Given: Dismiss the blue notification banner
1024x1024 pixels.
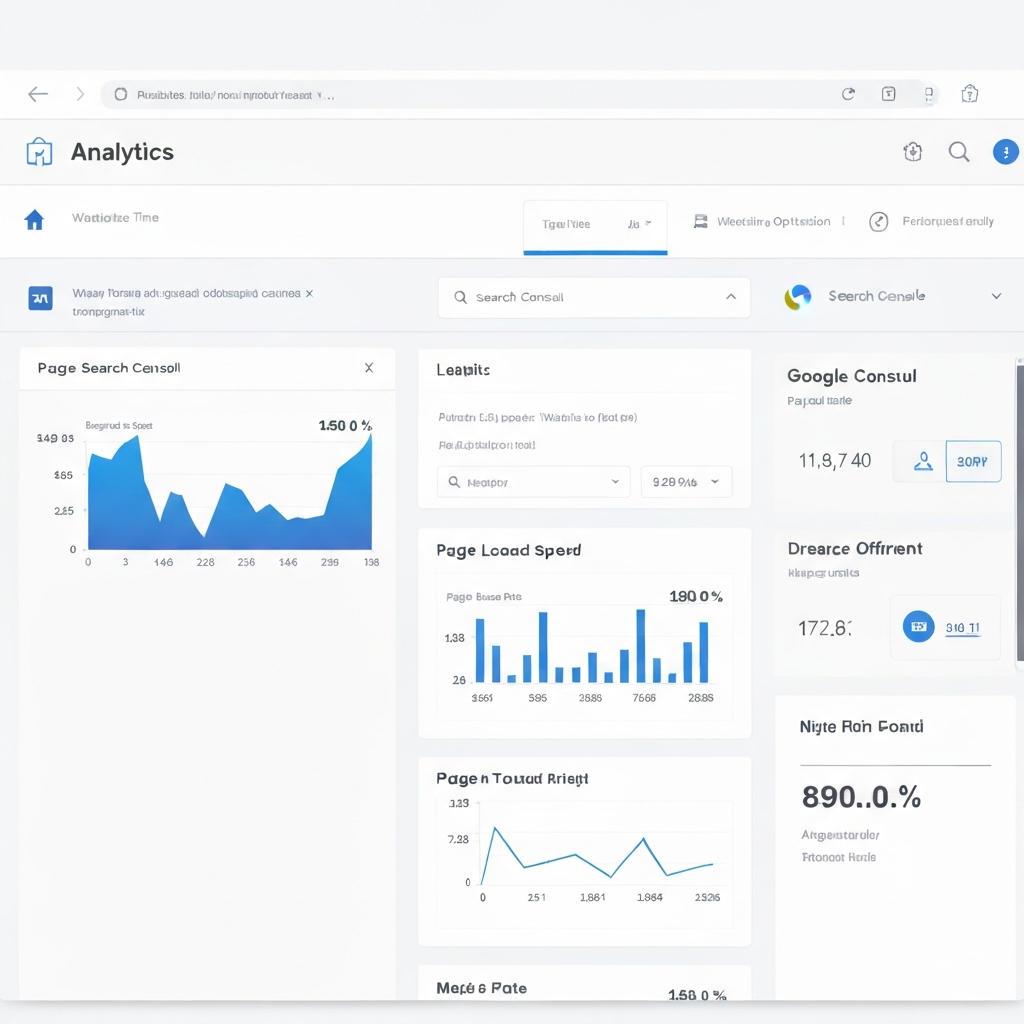Looking at the screenshot, I should [x=310, y=293].
